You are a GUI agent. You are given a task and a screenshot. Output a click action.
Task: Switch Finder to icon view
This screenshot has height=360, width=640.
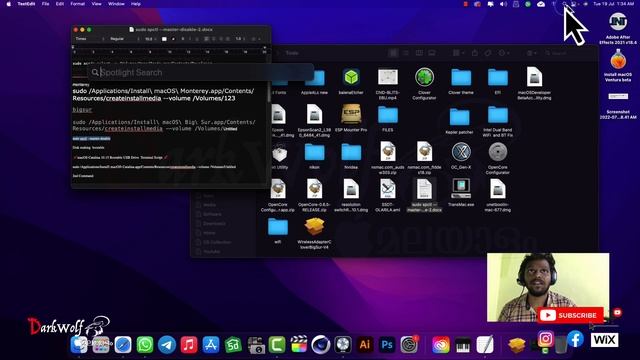(393, 53)
